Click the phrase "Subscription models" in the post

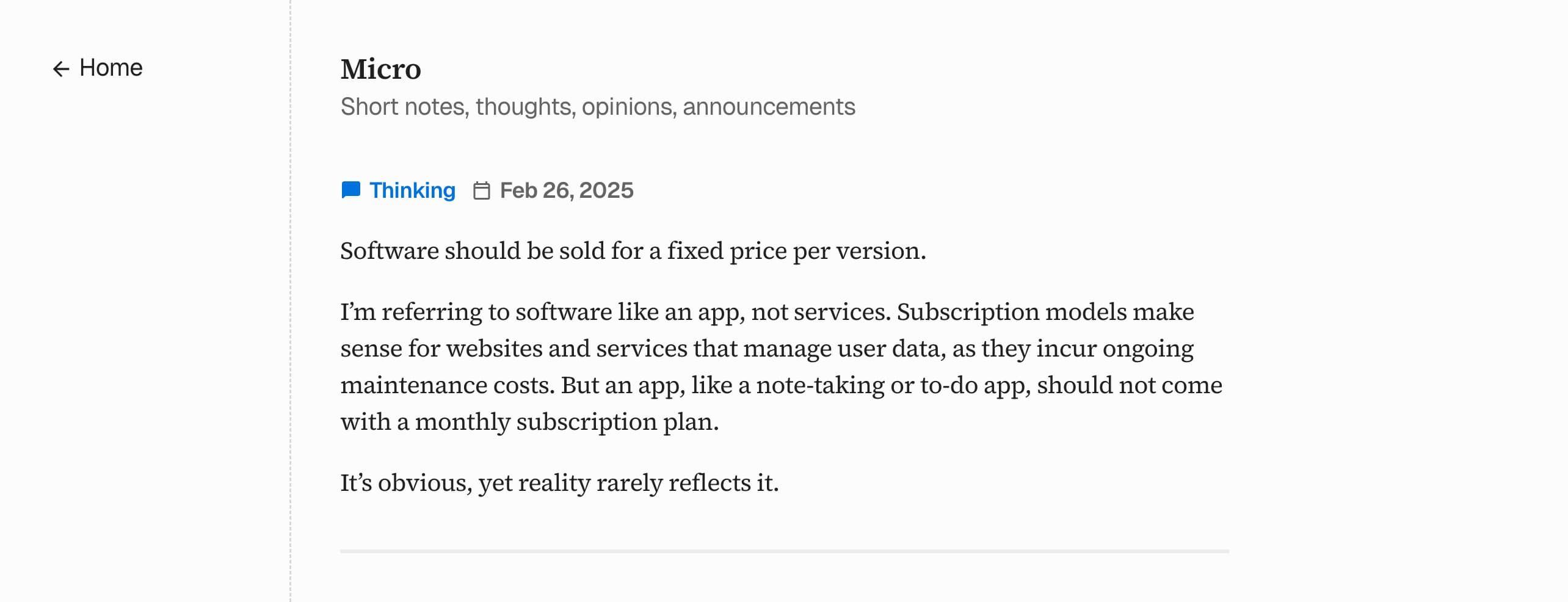tap(1011, 312)
